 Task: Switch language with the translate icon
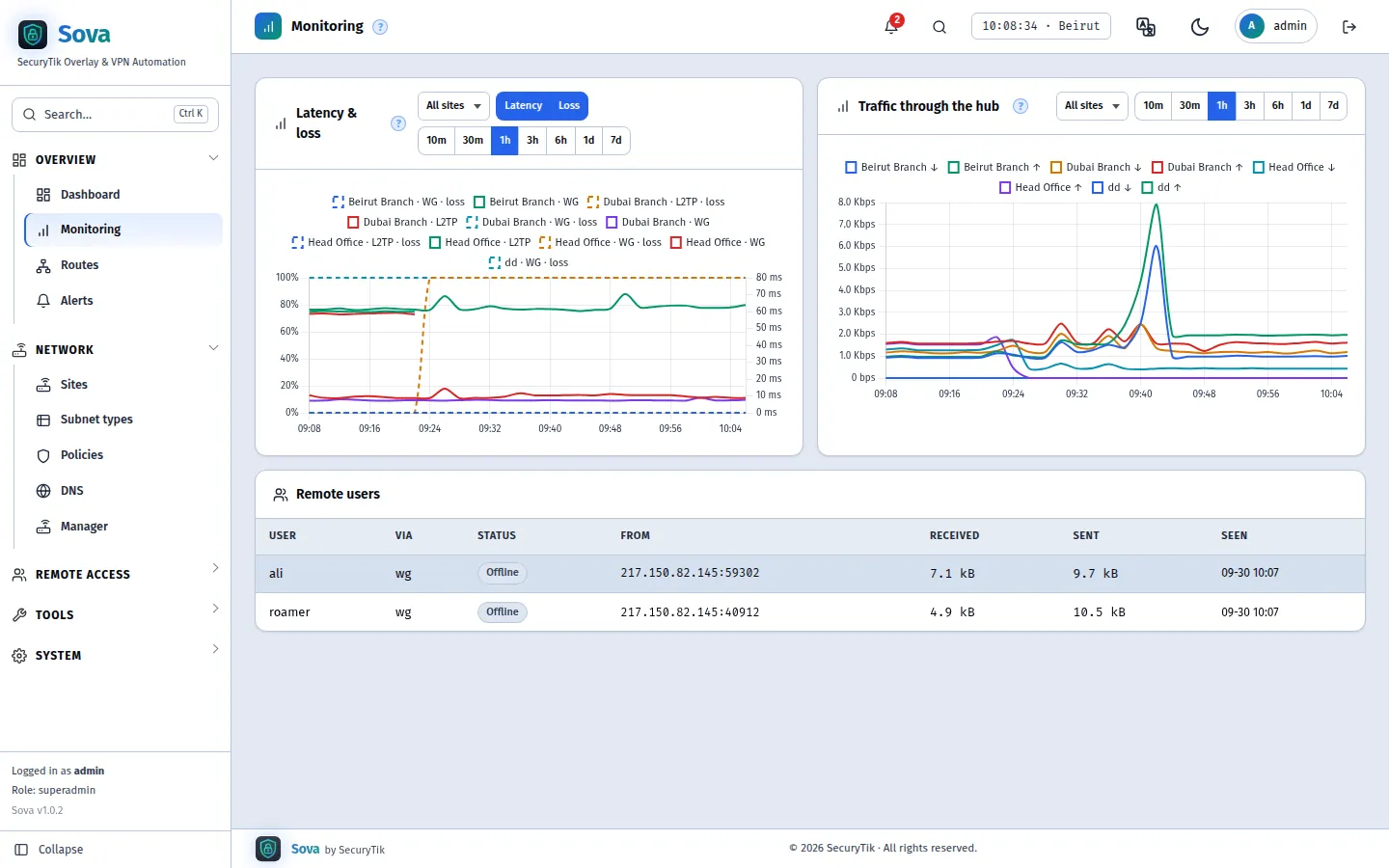point(1146,27)
